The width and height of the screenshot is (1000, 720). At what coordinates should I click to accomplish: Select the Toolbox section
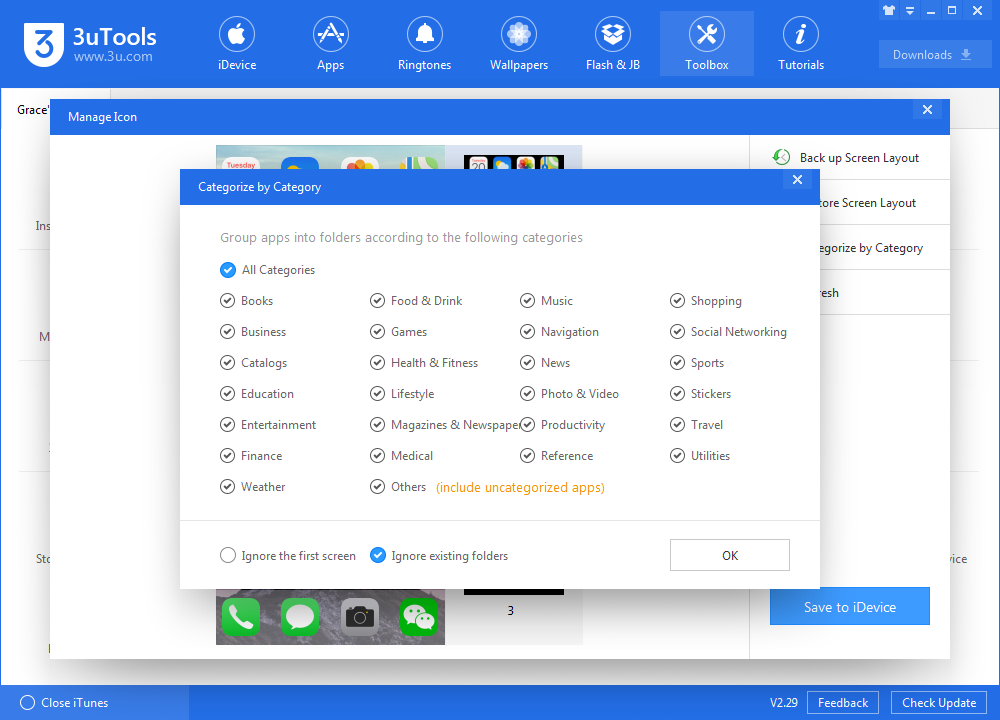coord(707,43)
